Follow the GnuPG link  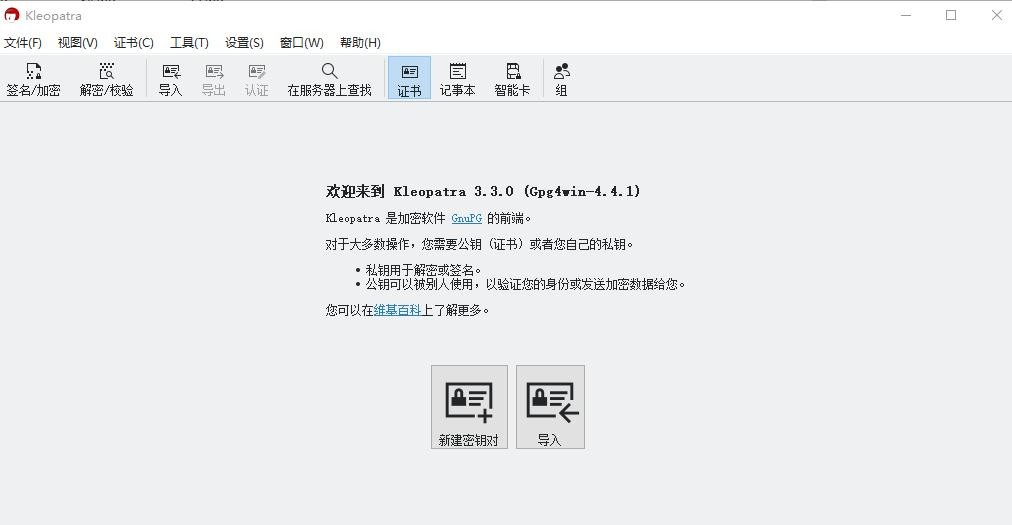[467, 218]
